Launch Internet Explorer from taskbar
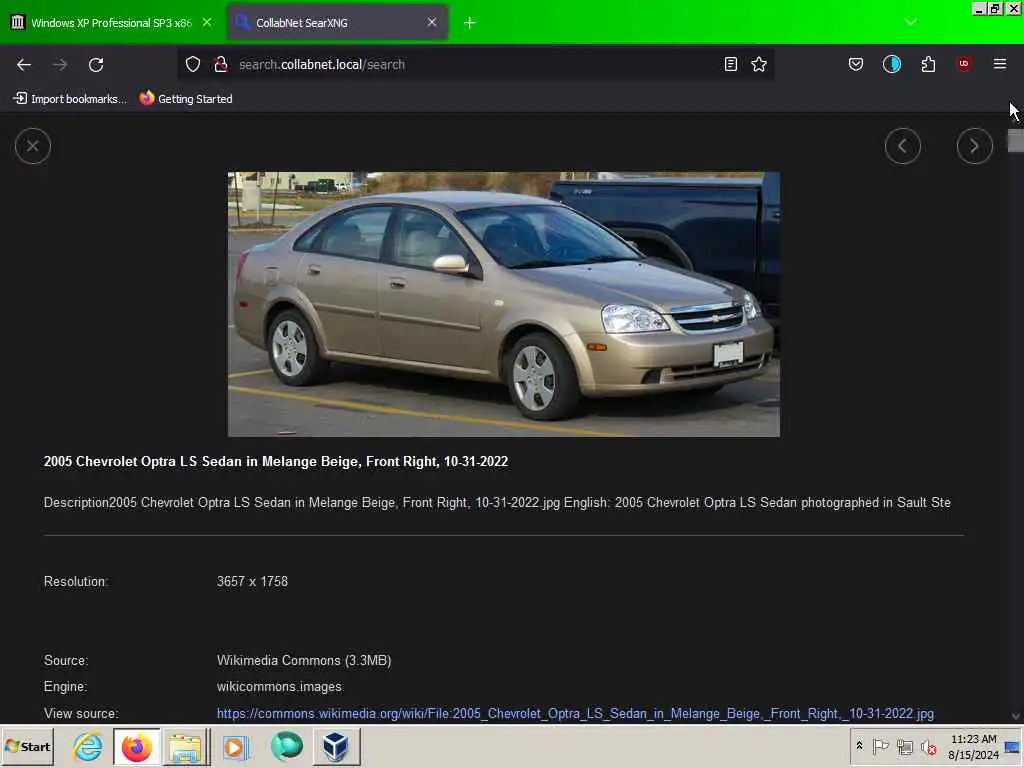 tap(88, 746)
